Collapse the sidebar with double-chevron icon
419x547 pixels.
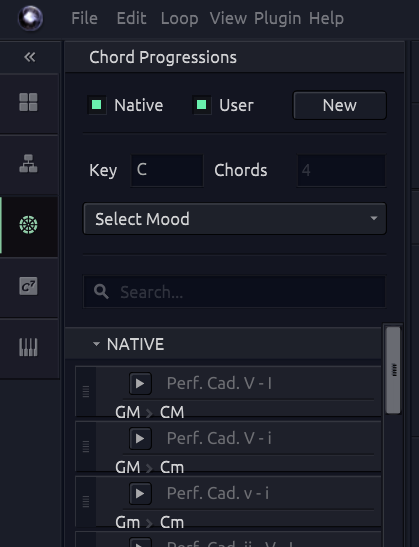(30, 57)
